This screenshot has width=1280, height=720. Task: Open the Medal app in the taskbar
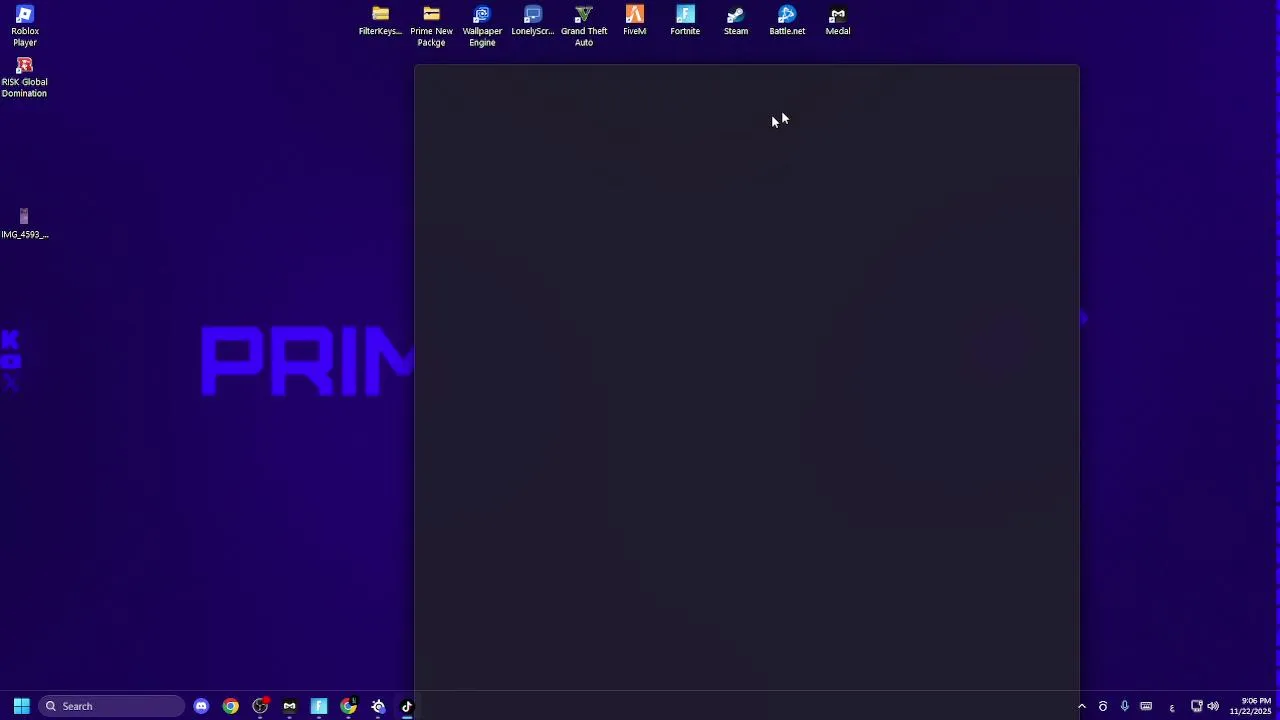pyautogui.click(x=290, y=706)
